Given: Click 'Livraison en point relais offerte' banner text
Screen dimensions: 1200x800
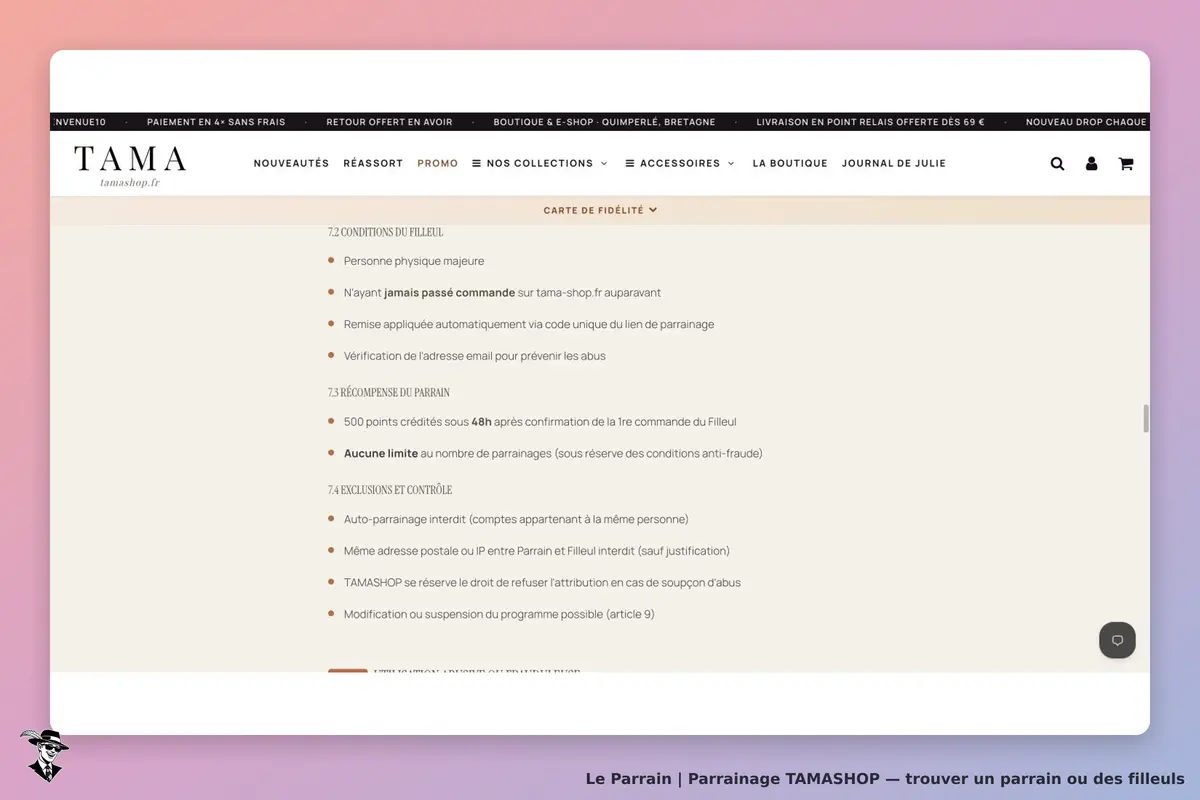Looking at the screenshot, I should coord(870,122).
